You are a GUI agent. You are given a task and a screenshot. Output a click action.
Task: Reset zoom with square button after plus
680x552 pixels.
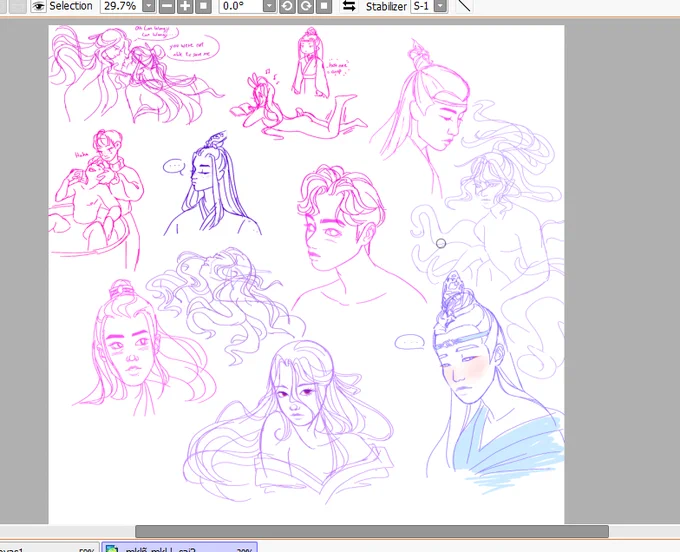(x=203, y=6)
